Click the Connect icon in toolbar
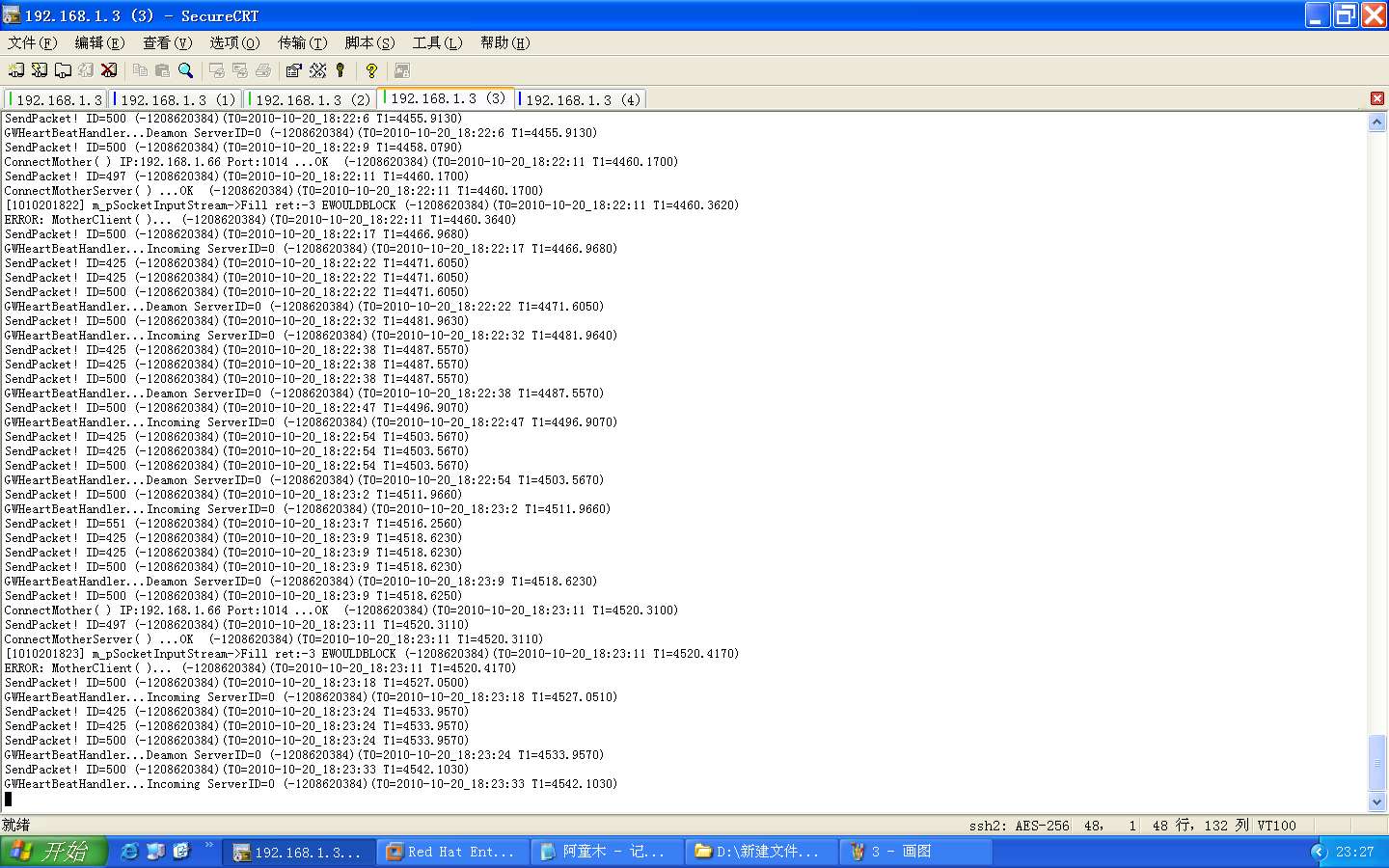The image size is (1389, 868). (16, 70)
